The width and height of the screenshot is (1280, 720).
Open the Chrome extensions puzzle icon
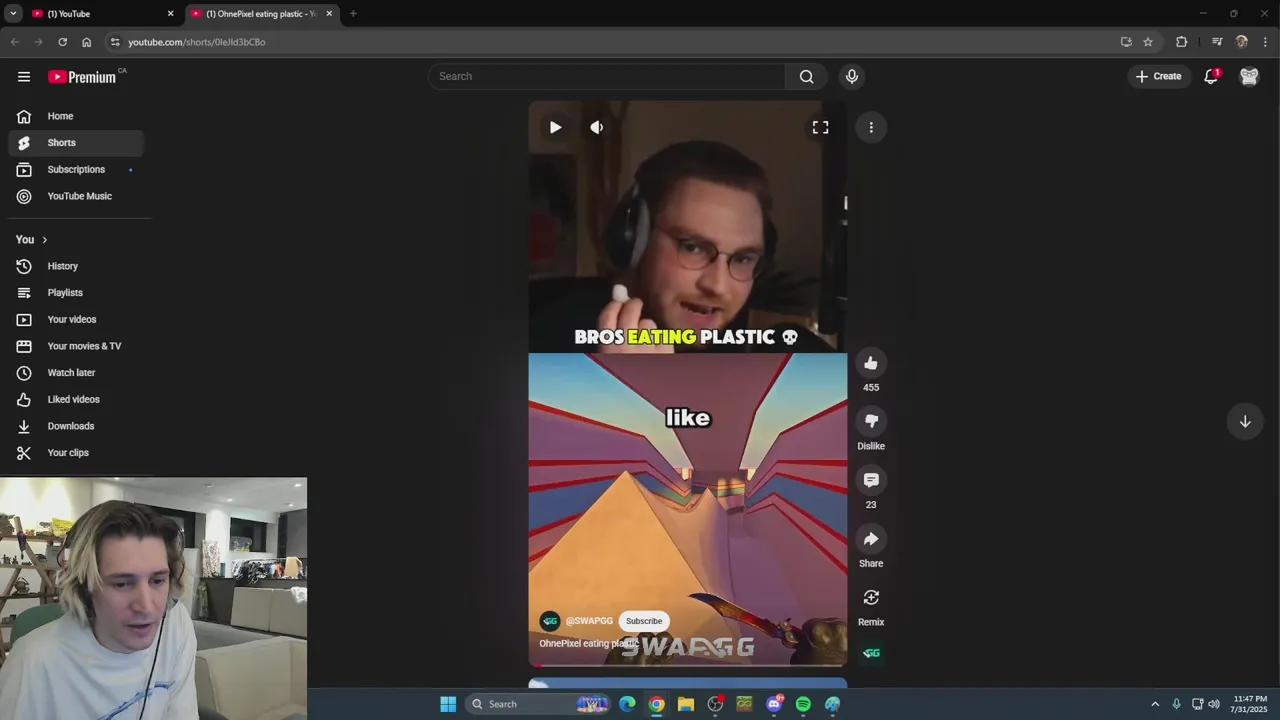tap(1181, 42)
